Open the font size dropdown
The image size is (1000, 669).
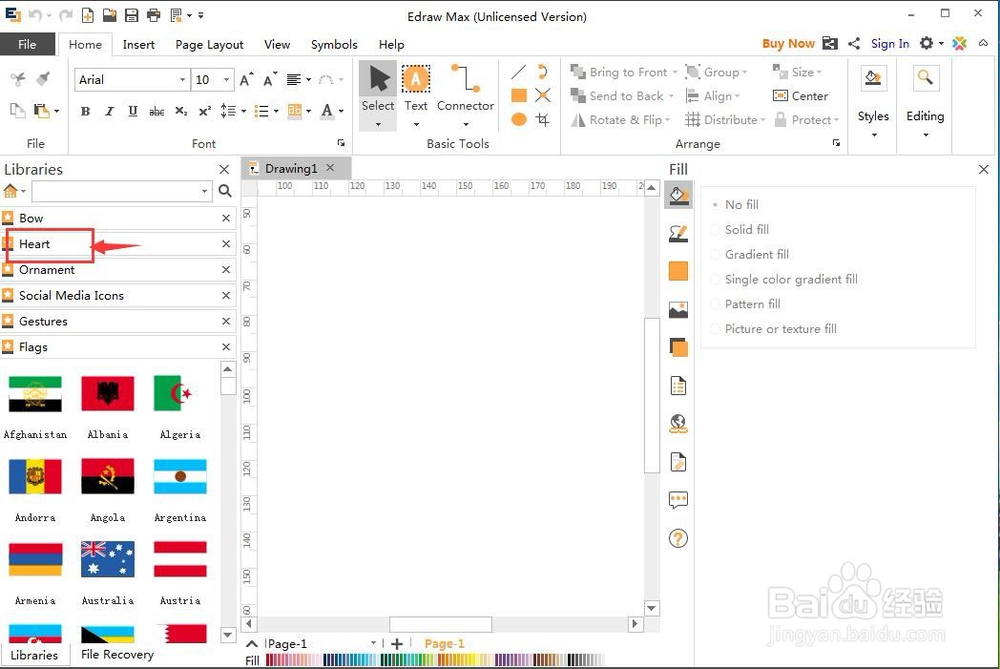point(226,80)
